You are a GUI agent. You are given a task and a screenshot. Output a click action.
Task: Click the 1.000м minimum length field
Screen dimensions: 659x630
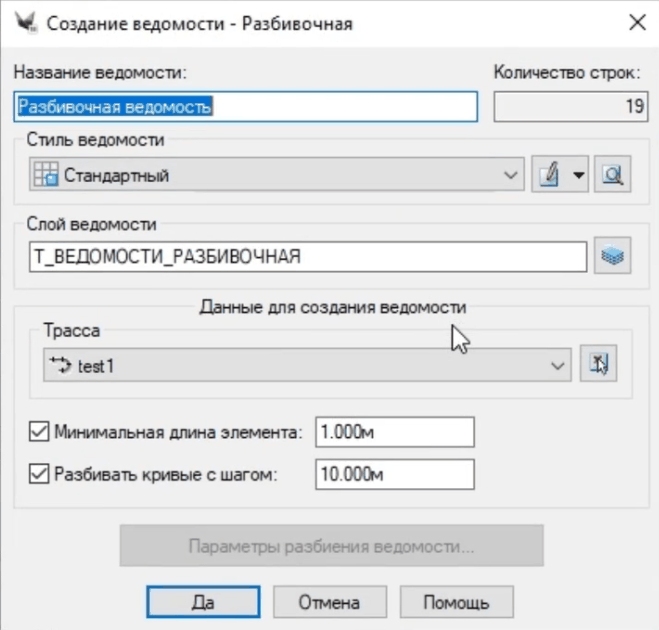coord(395,432)
